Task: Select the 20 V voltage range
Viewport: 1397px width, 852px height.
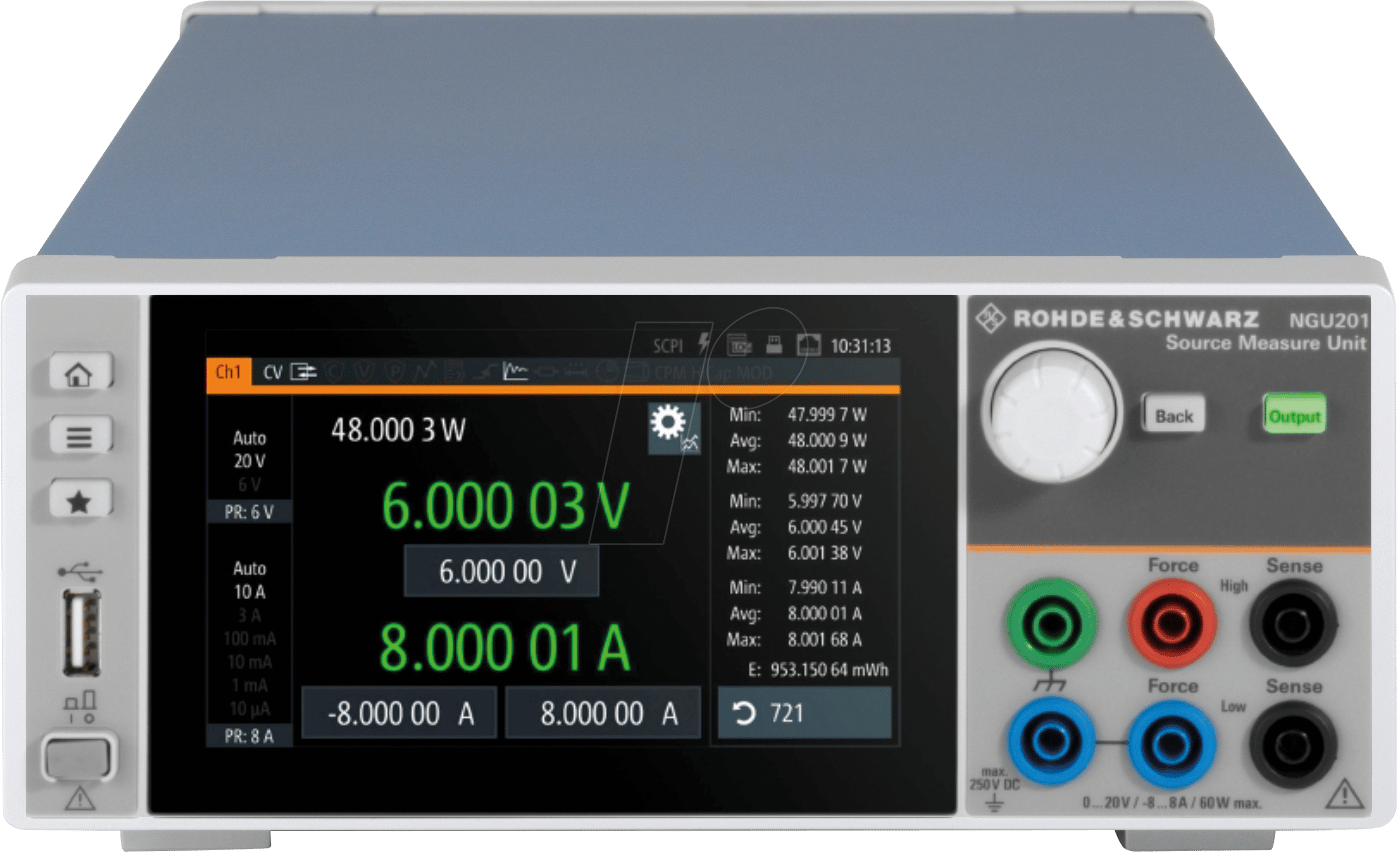Action: (250, 462)
